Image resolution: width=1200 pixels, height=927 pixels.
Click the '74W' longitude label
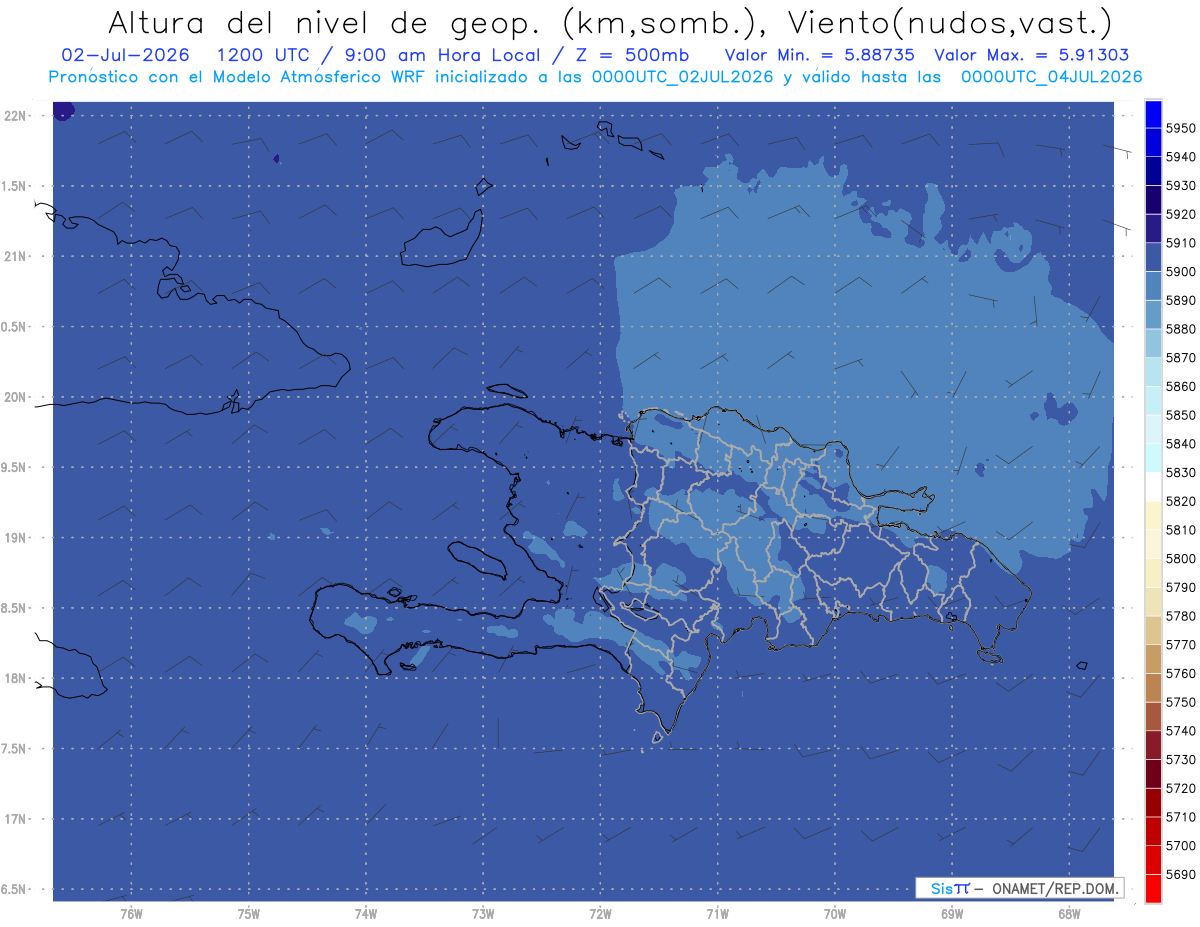(366, 914)
